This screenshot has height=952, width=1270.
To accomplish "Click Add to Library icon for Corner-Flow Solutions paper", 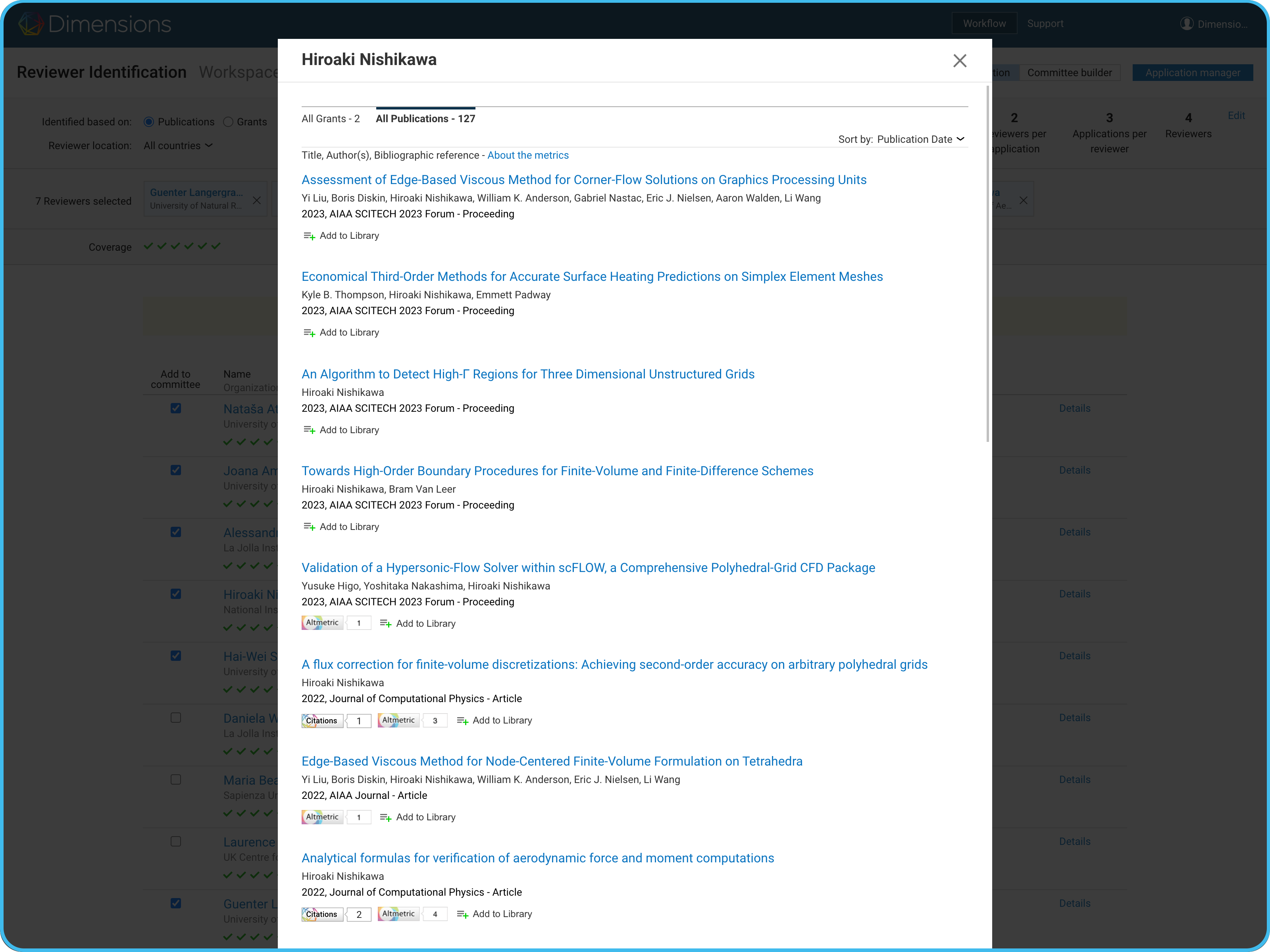I will [309, 236].
